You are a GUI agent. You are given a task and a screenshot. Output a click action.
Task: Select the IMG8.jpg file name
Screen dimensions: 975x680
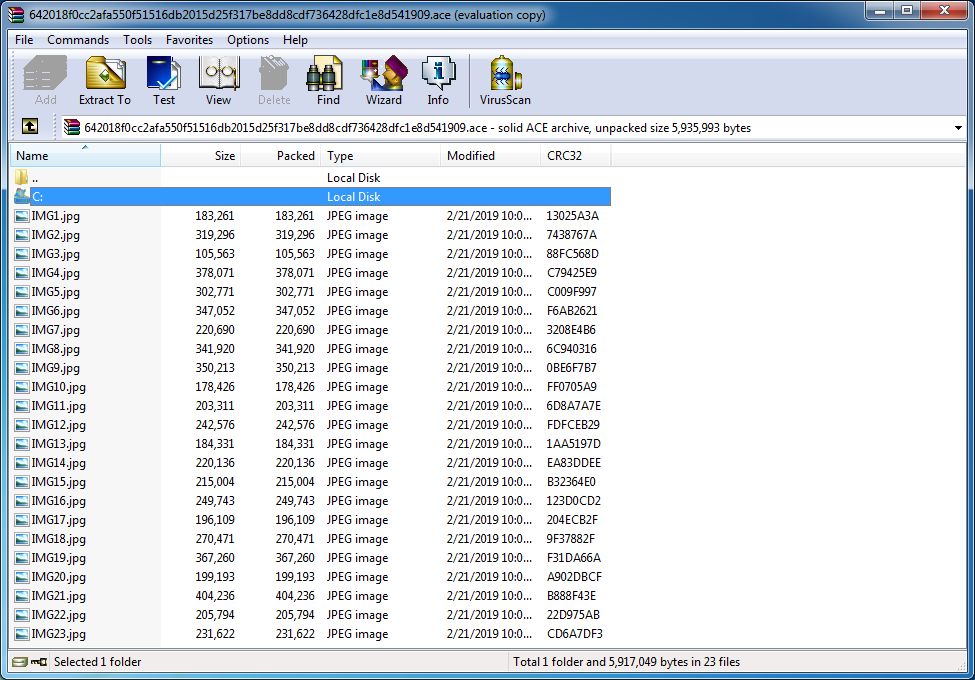click(55, 349)
